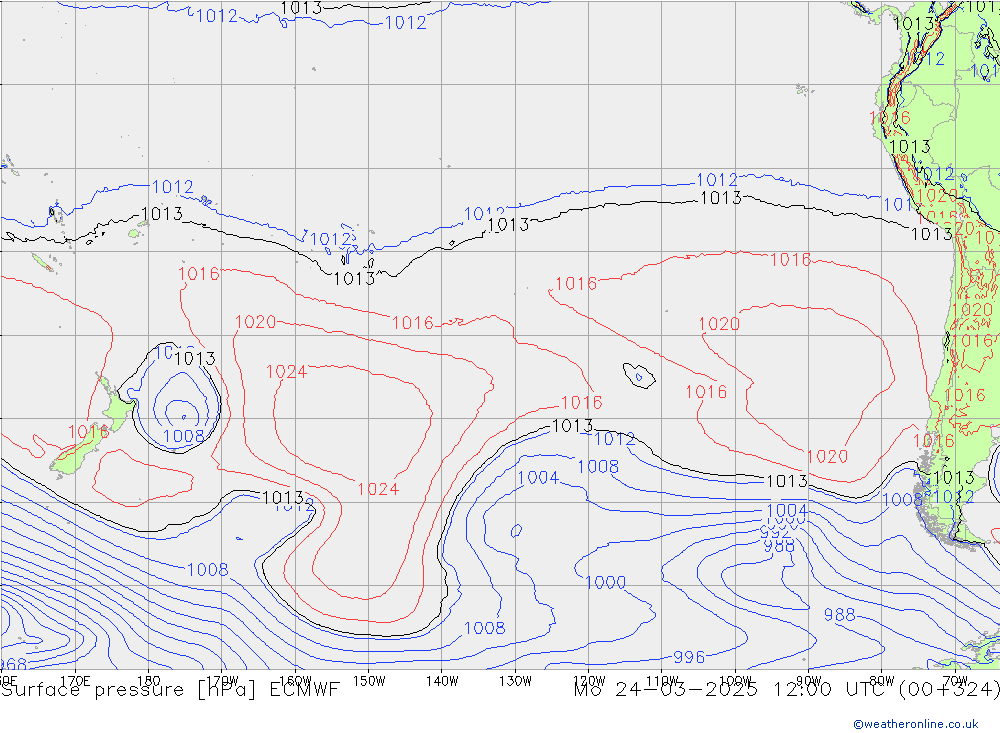Click the 150W longitude label
The image size is (1000, 733).
coord(369,681)
